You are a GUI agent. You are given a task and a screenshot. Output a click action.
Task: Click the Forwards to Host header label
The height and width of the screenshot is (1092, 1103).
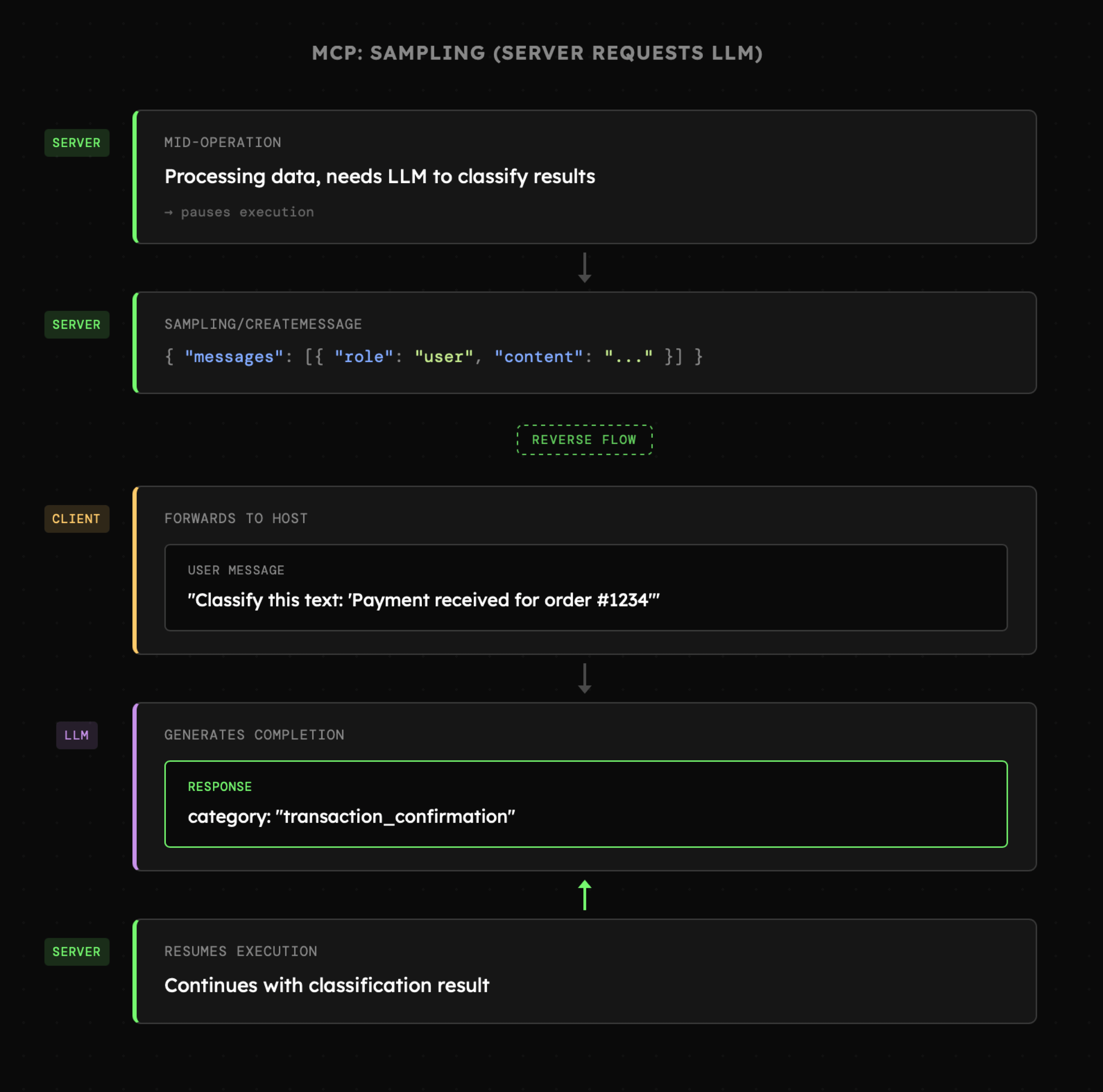pos(236,518)
